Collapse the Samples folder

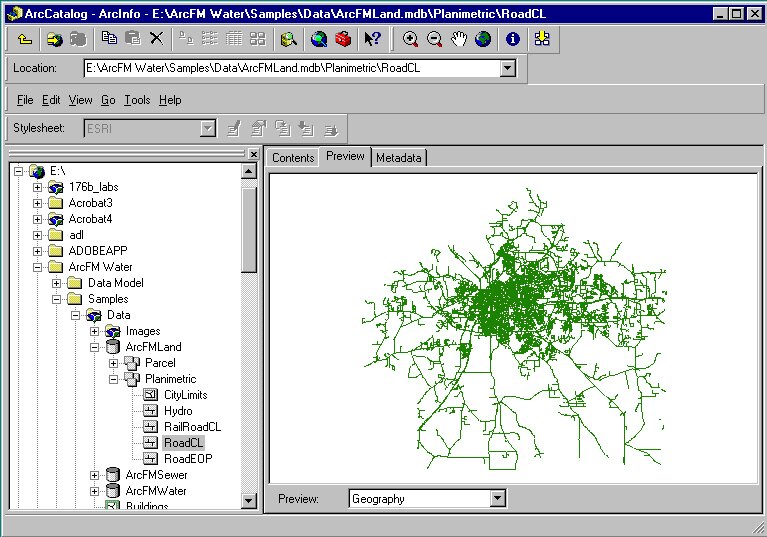tap(56, 299)
